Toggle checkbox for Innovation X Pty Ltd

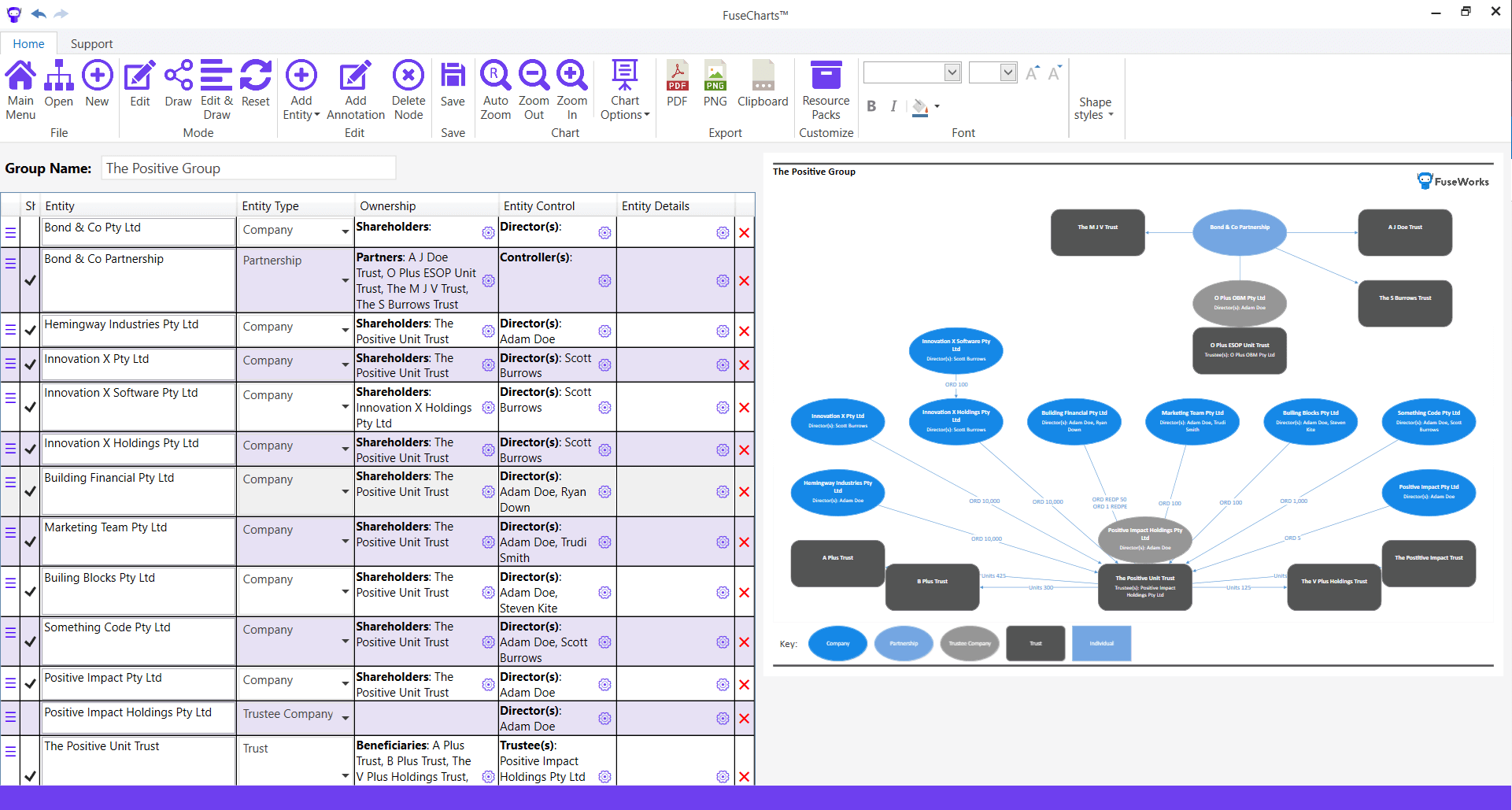30,364
